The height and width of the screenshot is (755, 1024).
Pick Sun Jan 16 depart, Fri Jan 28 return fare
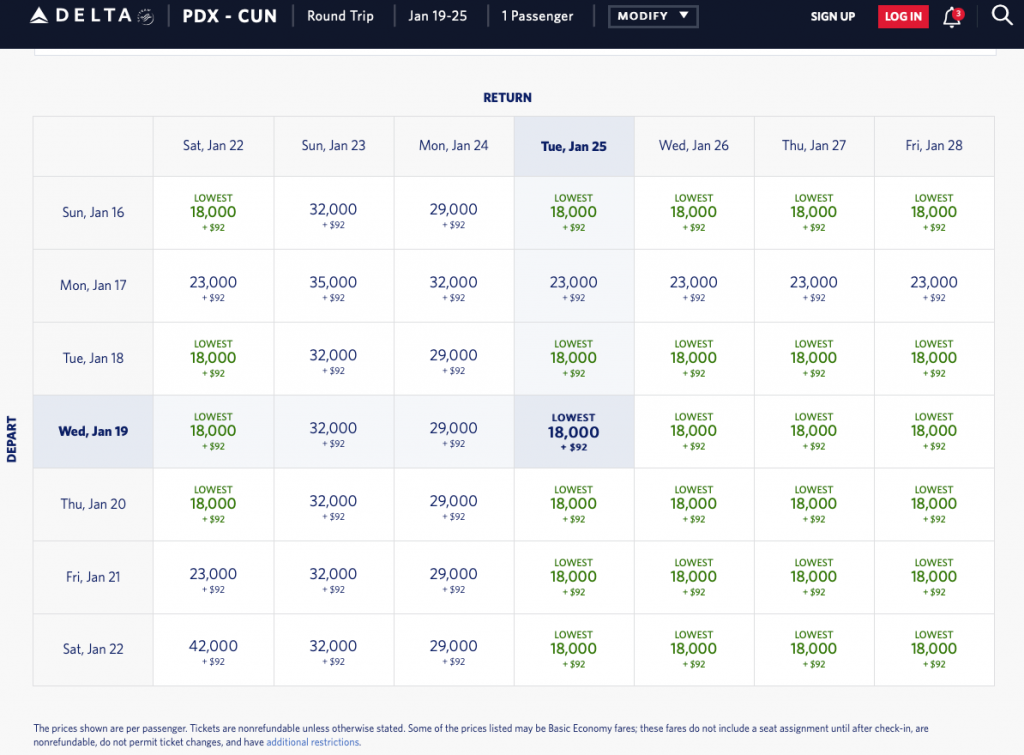point(933,213)
